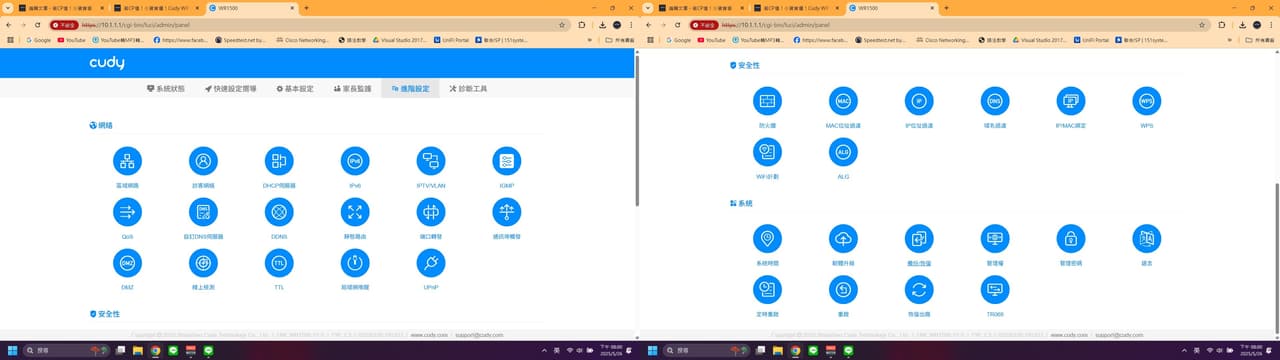Image resolution: width=1280 pixels, height=360 pixels.
Task: Click the left taskbar's 搜尋 search box
Action: (66, 351)
